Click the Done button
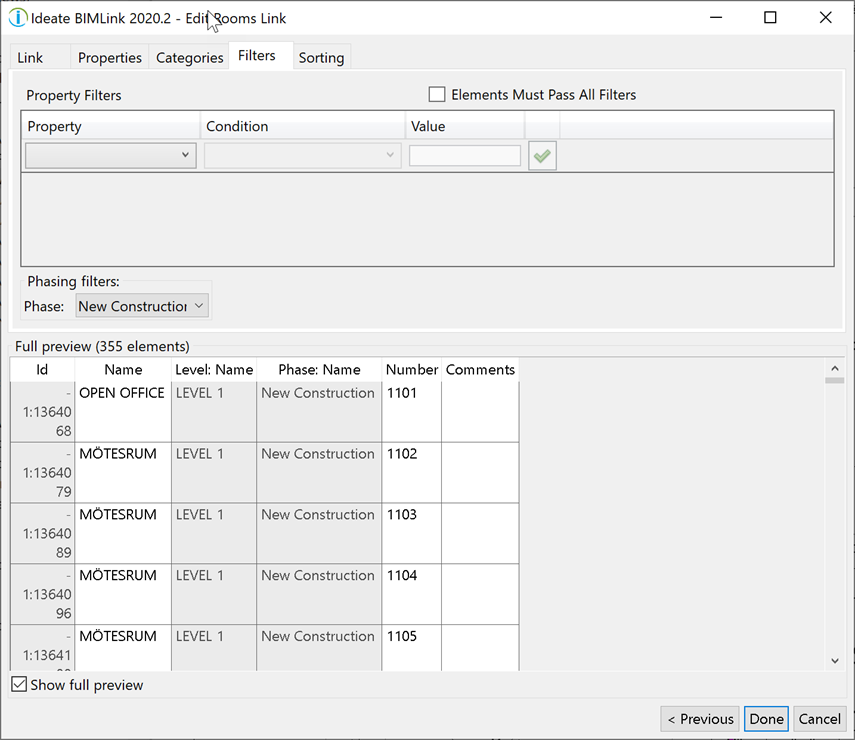The image size is (855, 740). tap(766, 719)
